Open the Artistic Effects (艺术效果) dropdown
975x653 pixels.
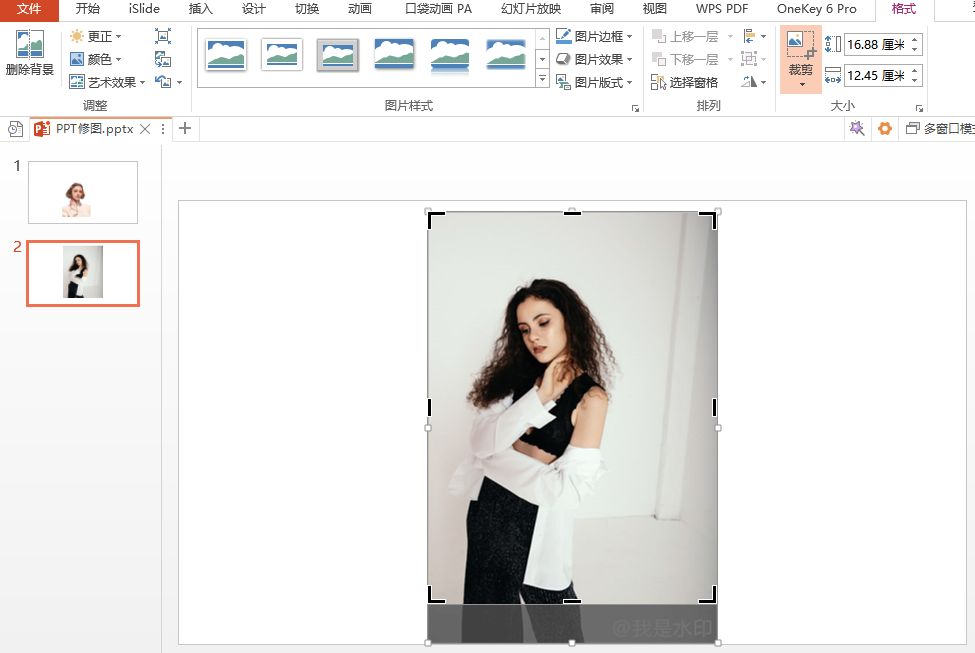(107, 82)
